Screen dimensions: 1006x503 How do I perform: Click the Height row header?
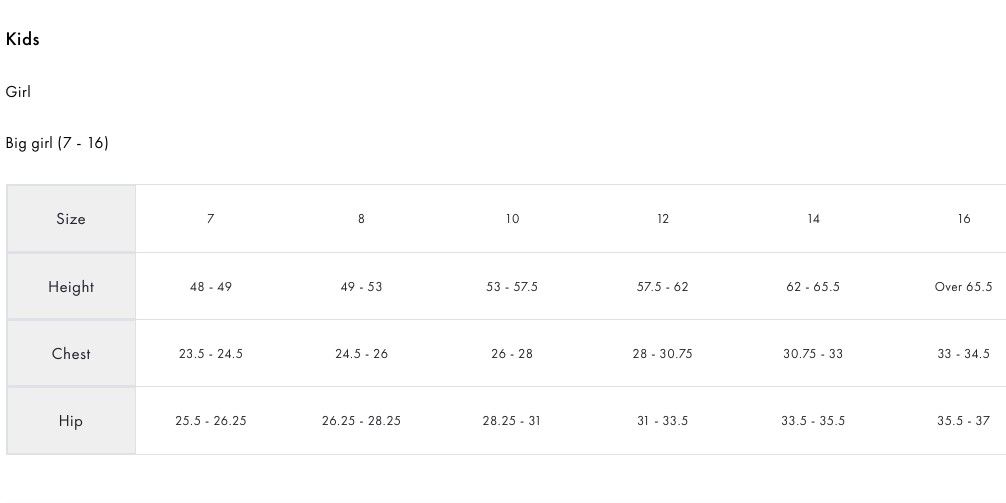tap(71, 286)
